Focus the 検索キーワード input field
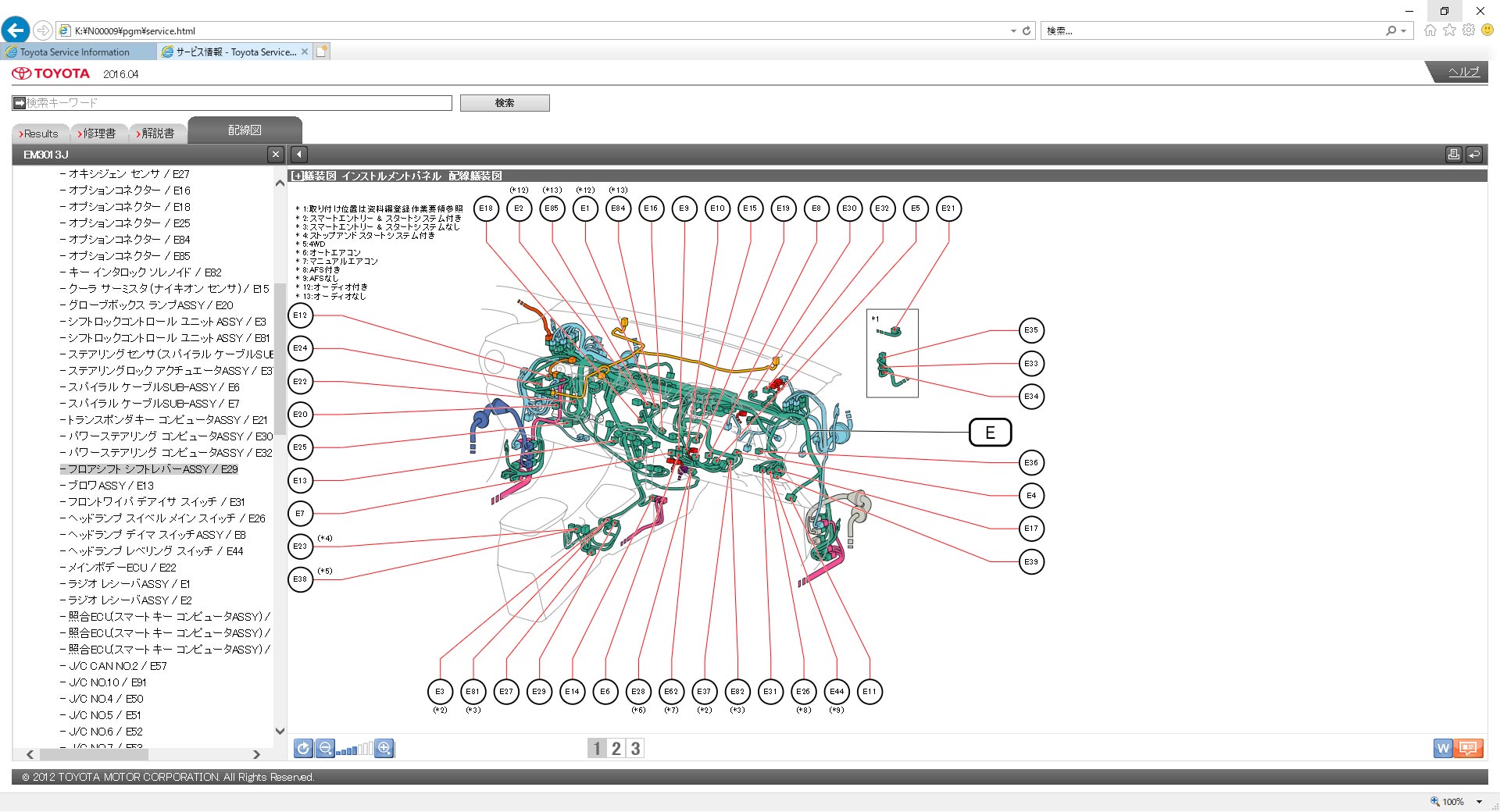The image size is (1500, 812). pos(238,103)
